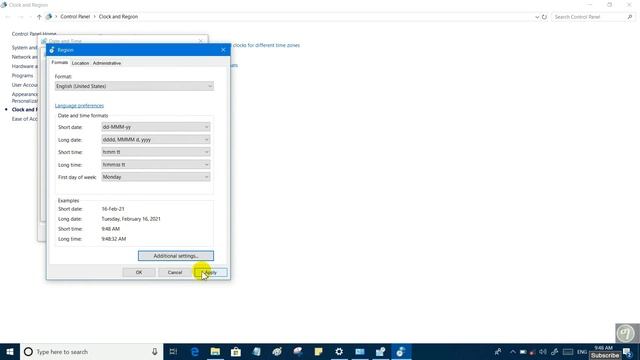Click the ENG language indicator
Viewport: 640px width, 360px height.
[582, 352]
